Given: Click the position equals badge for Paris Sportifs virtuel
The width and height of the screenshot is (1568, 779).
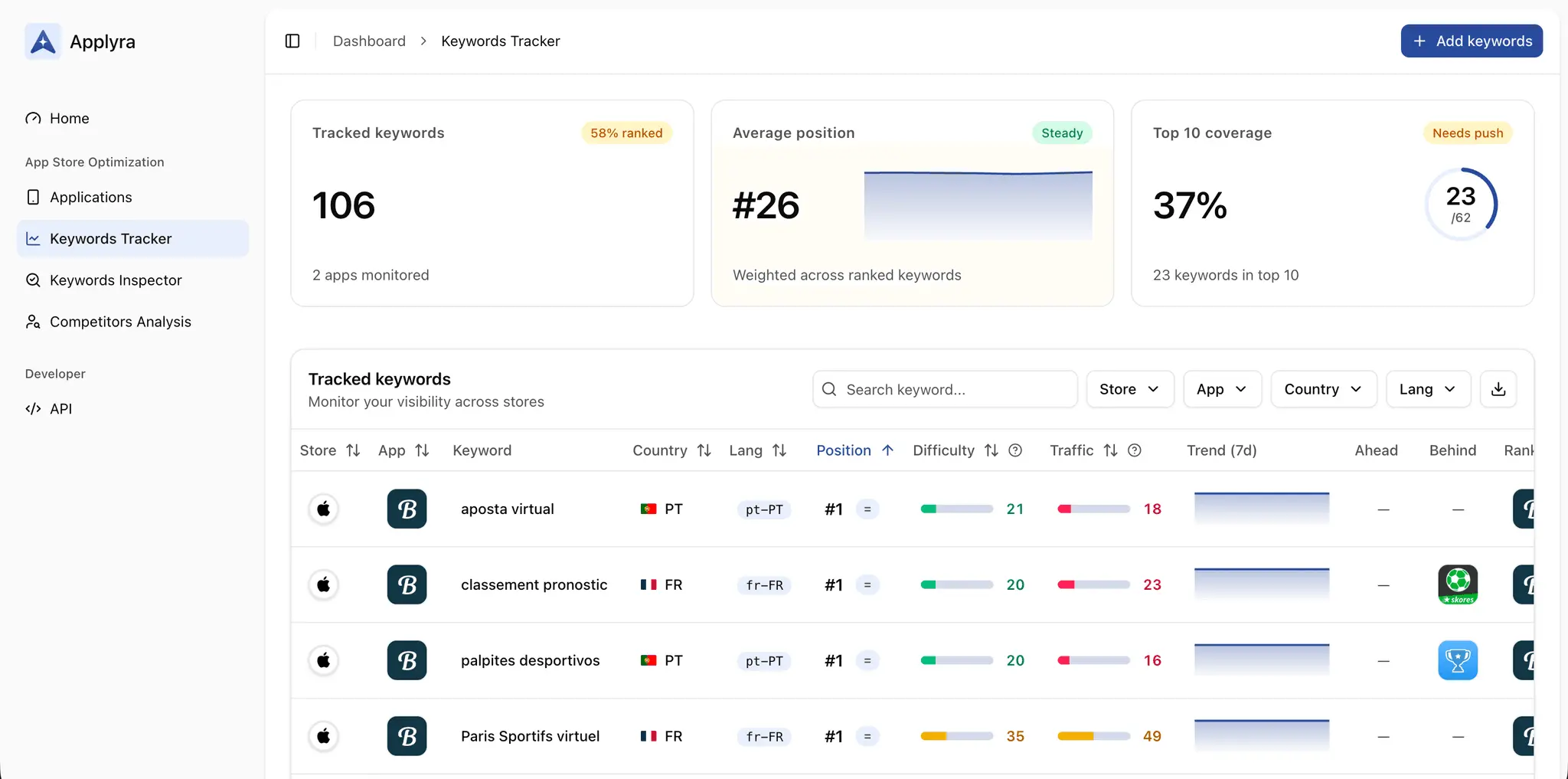Looking at the screenshot, I should click(x=867, y=737).
